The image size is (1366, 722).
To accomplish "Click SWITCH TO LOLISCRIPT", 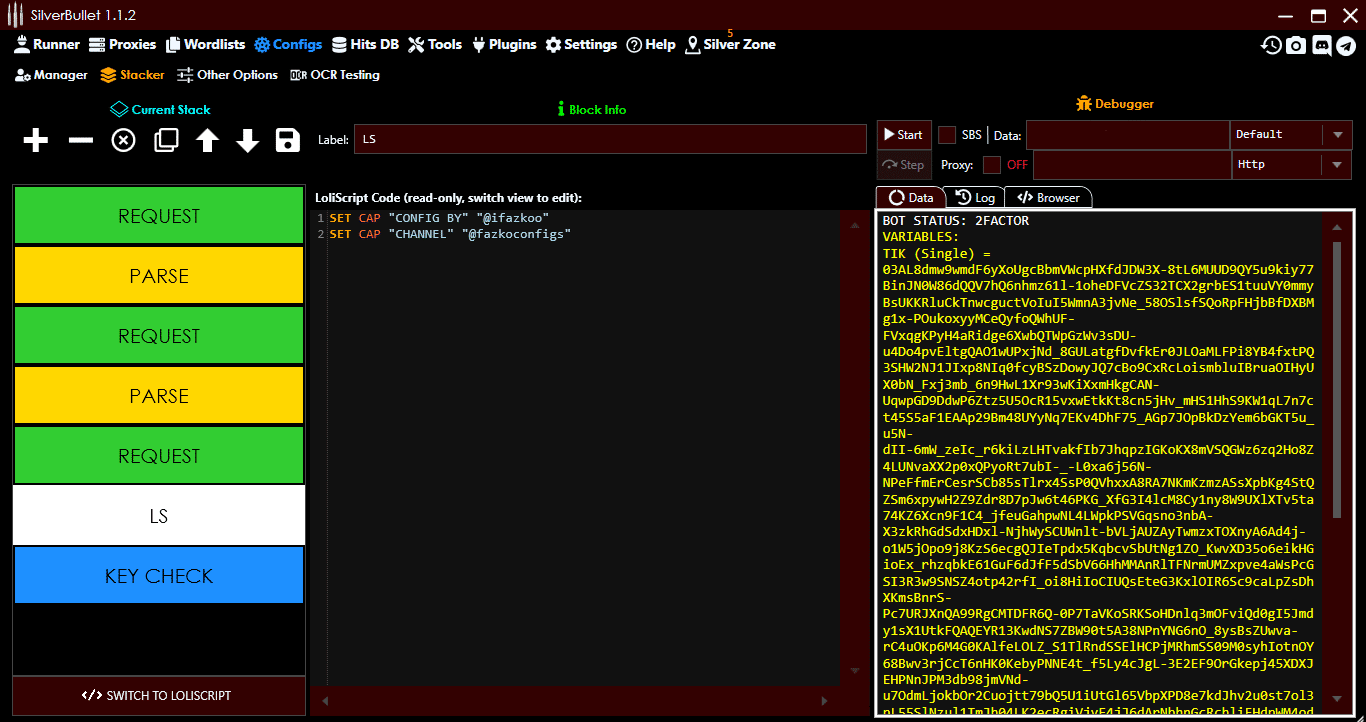I will (x=159, y=696).
